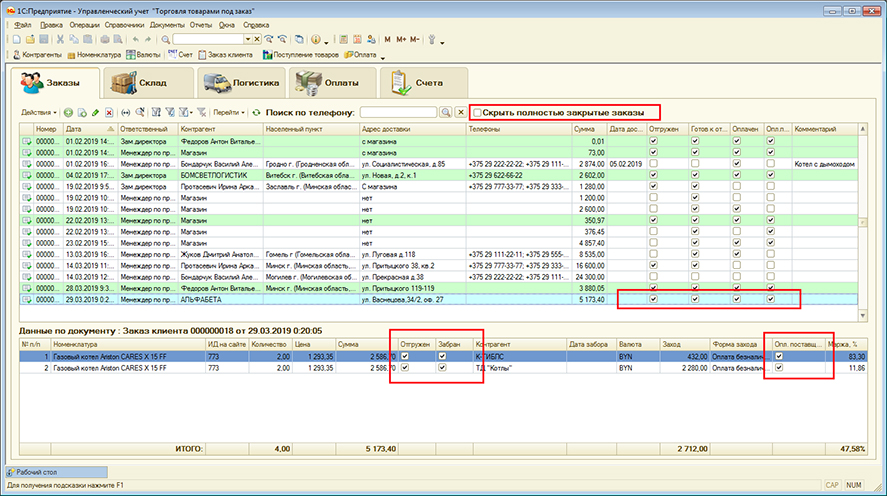Open the Перейти dropdown
This screenshot has width=887, height=496.
[229, 113]
